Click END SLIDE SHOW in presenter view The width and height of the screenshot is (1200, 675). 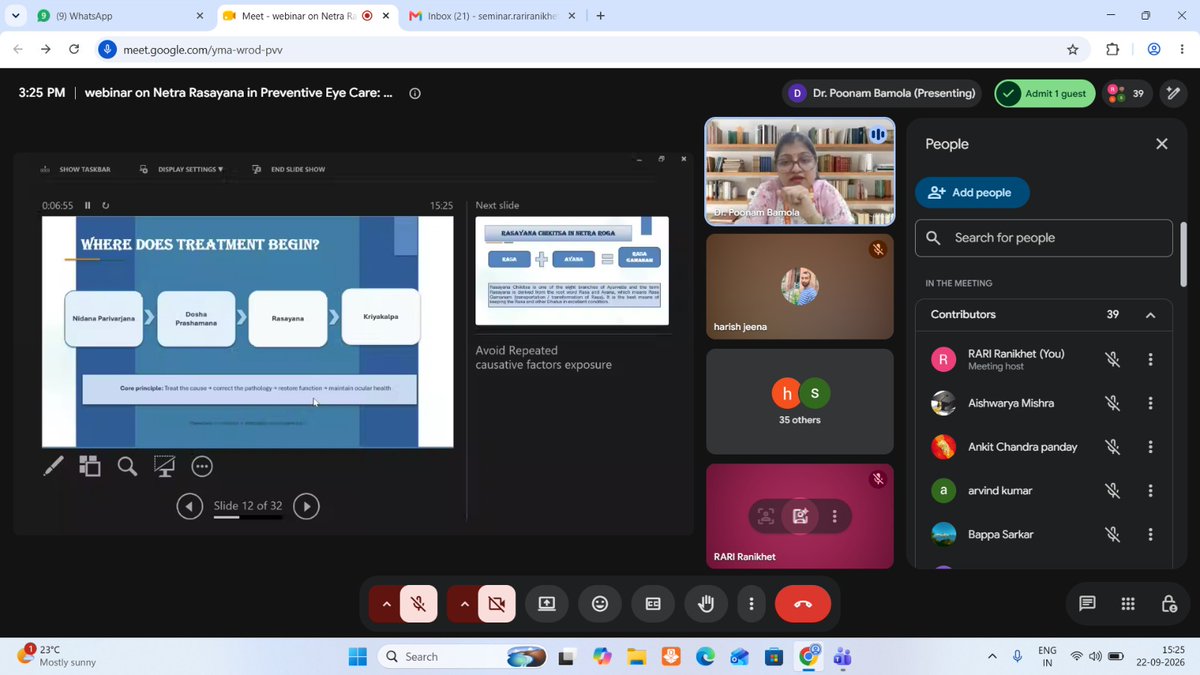click(289, 169)
